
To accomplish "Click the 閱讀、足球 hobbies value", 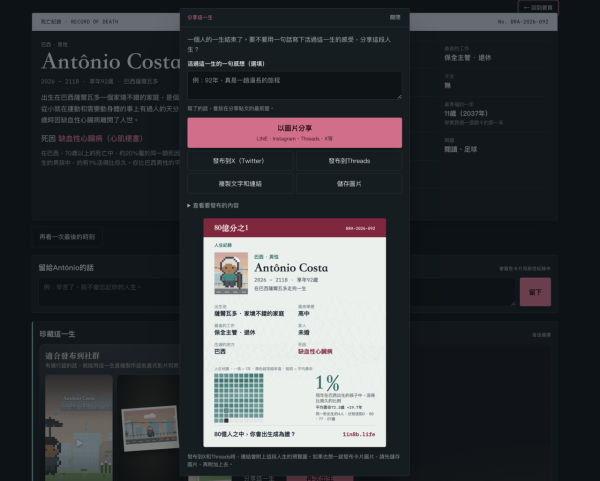I will (460, 149).
